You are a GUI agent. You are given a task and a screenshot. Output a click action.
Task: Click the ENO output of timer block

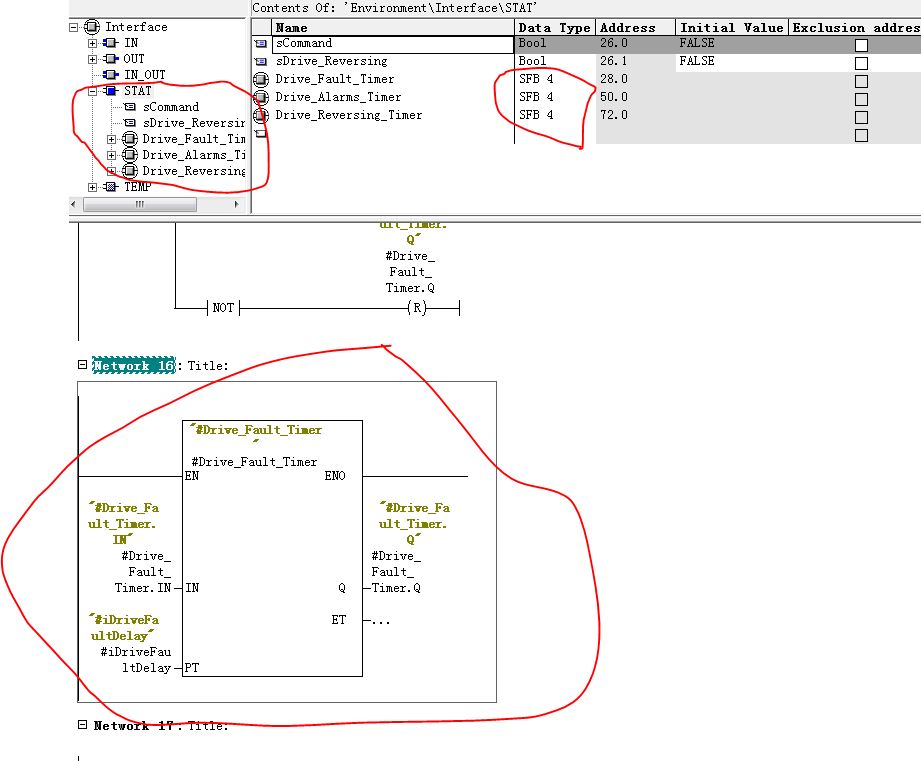[335, 476]
